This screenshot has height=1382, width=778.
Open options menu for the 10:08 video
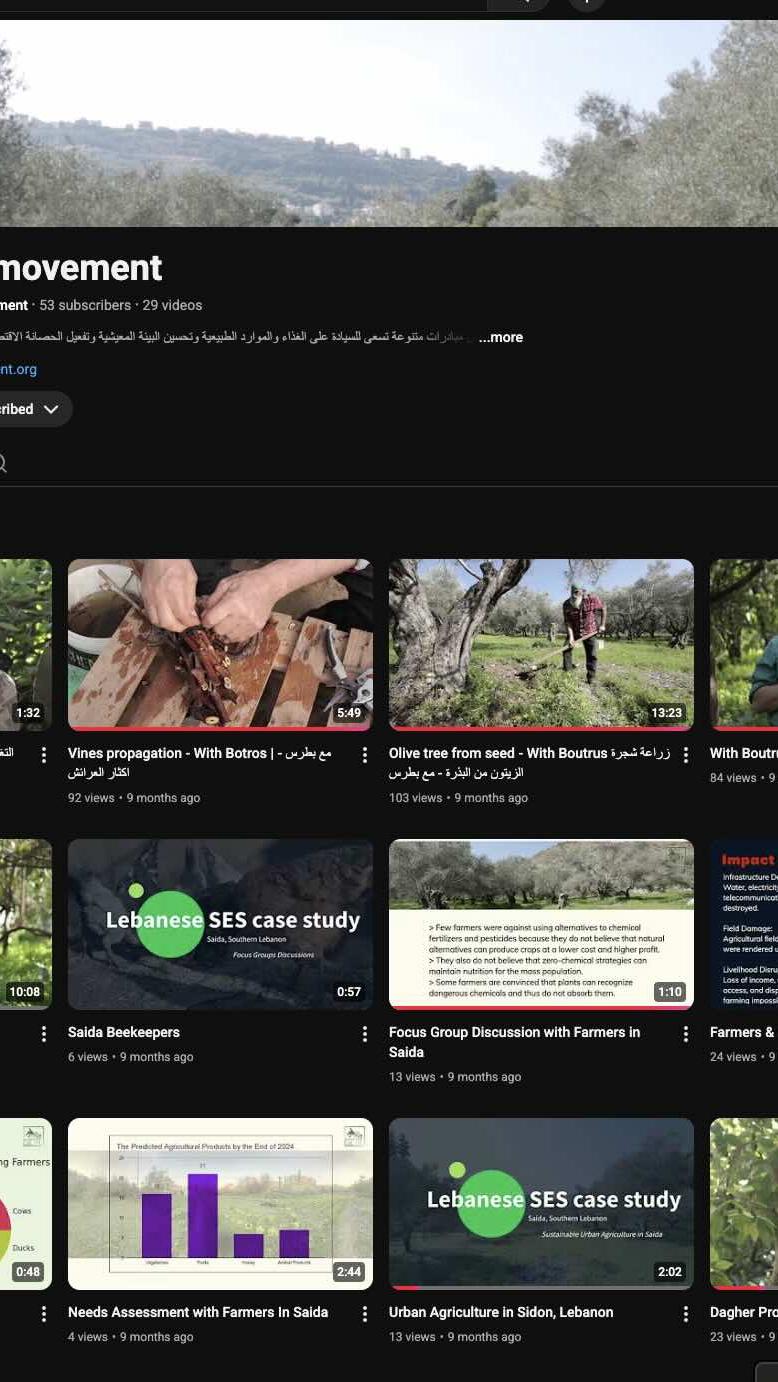pos(44,1034)
